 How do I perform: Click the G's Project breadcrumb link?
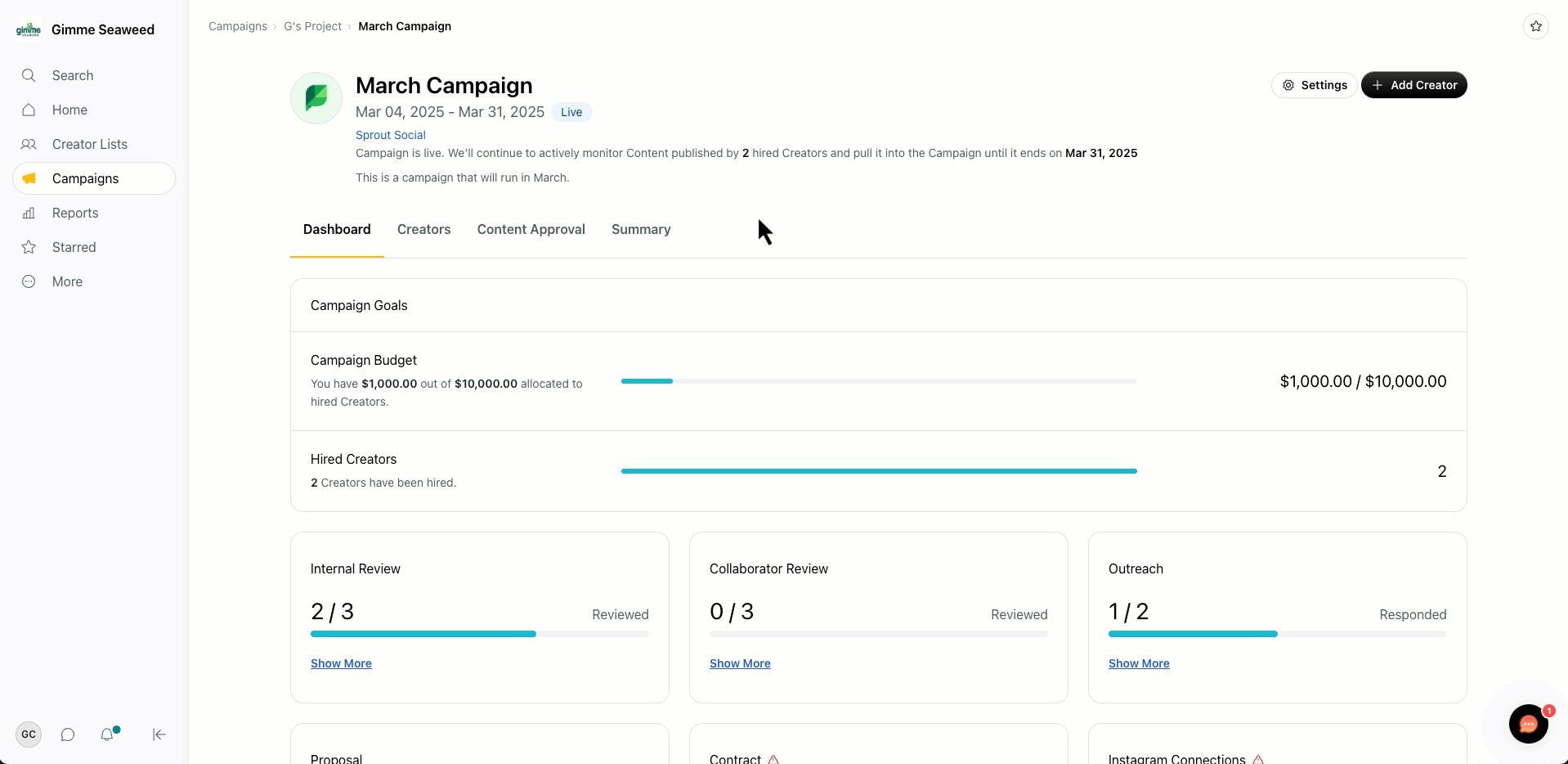tap(313, 26)
